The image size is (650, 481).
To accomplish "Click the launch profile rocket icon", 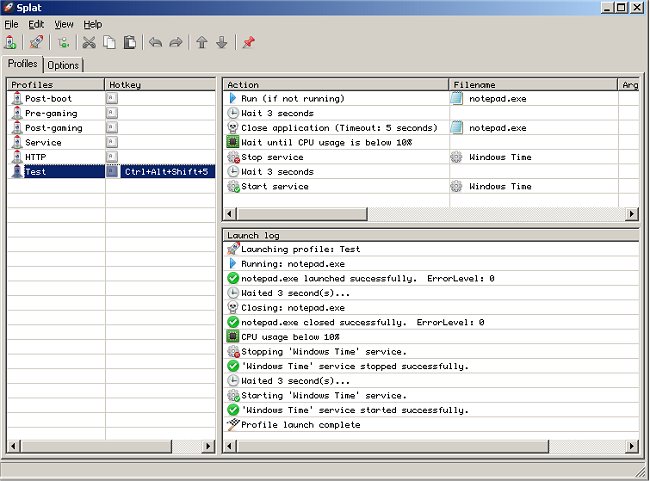I will point(37,42).
